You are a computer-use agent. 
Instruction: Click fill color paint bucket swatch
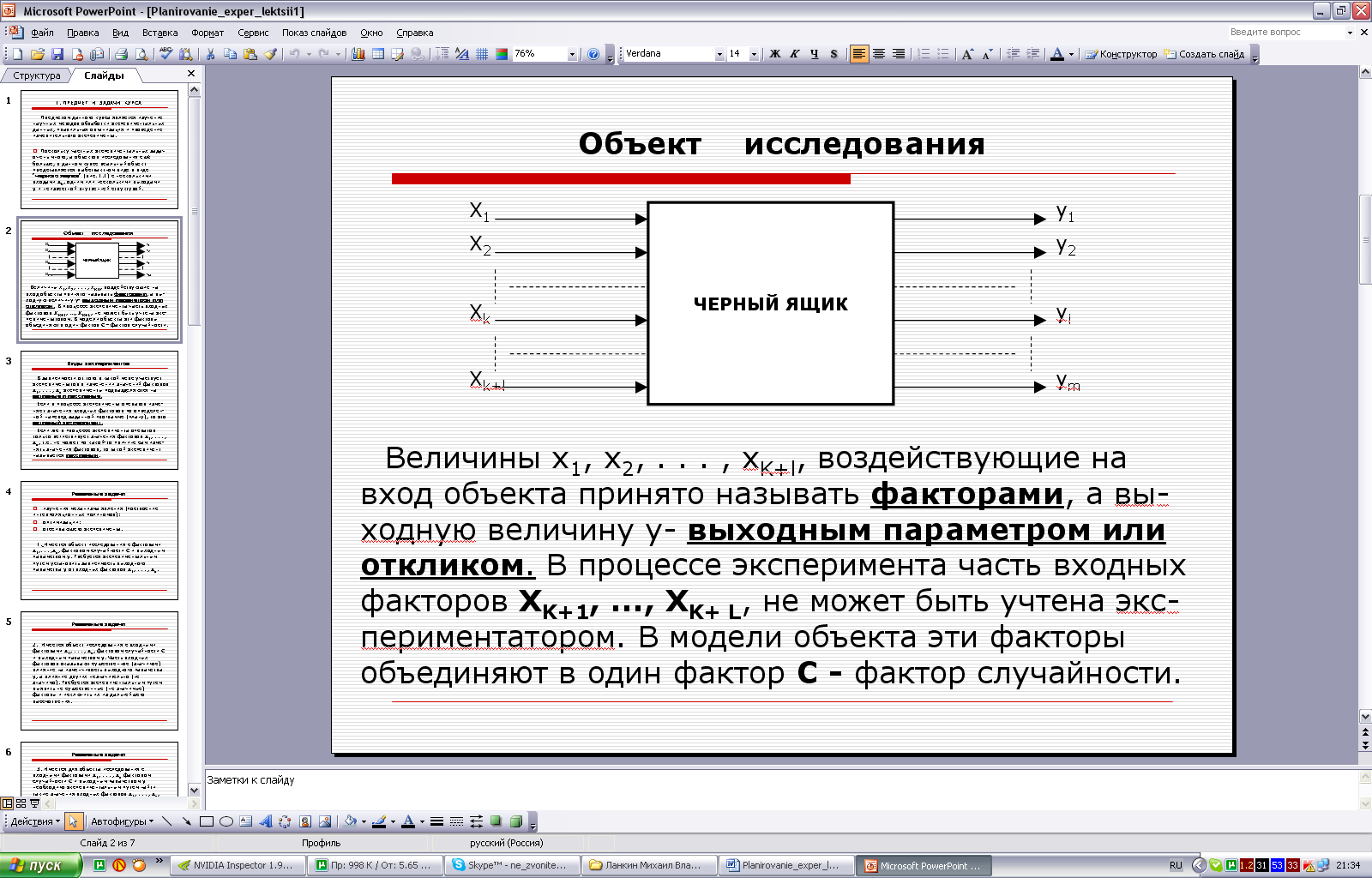350,821
